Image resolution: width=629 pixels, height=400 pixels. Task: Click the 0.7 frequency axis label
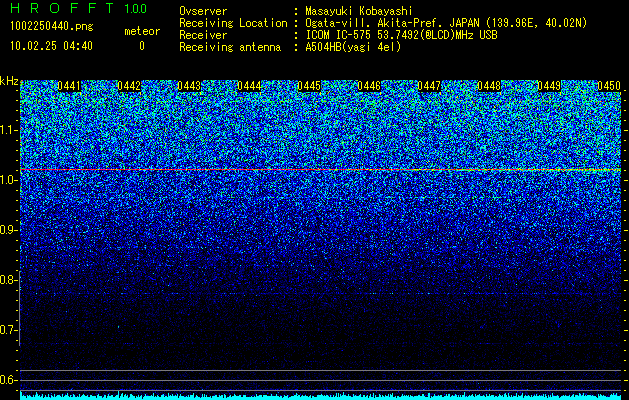[x=8, y=330]
